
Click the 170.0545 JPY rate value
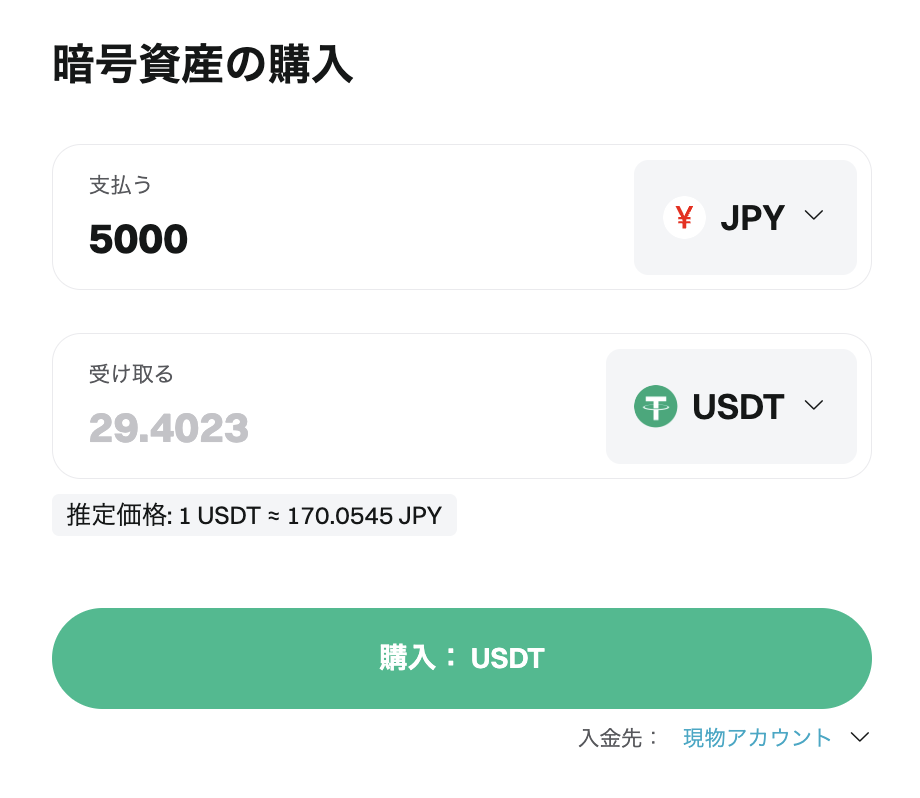click(x=364, y=516)
